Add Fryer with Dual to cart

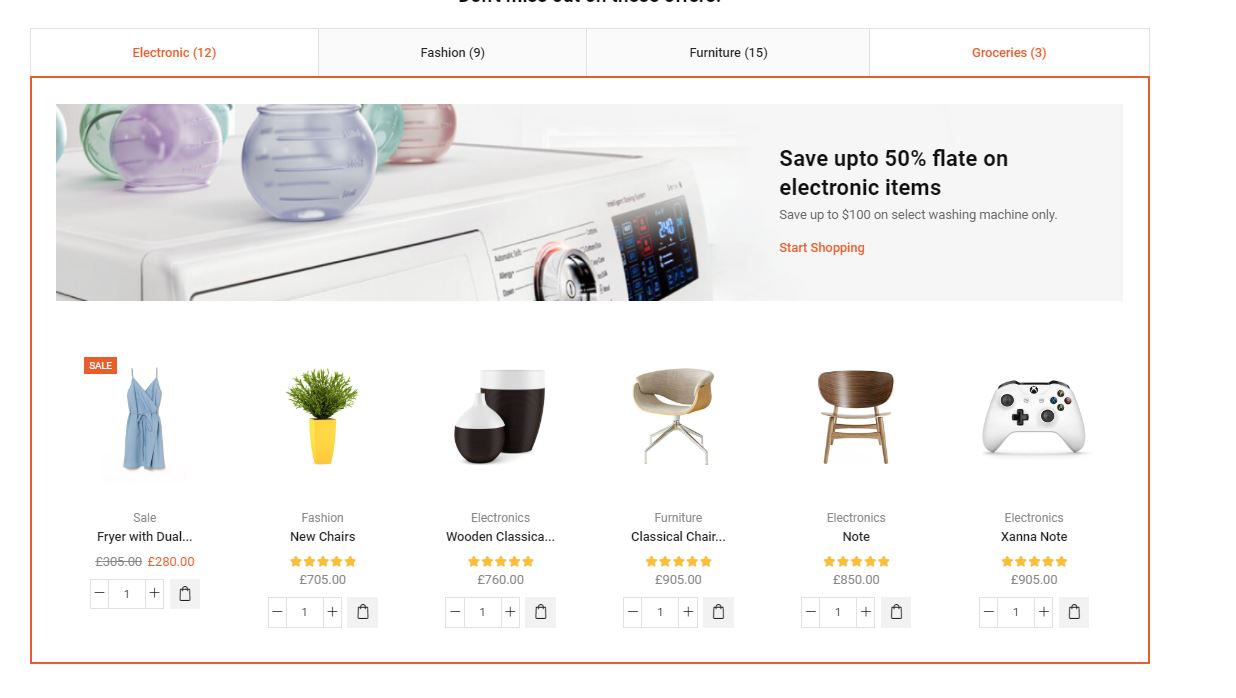click(185, 594)
